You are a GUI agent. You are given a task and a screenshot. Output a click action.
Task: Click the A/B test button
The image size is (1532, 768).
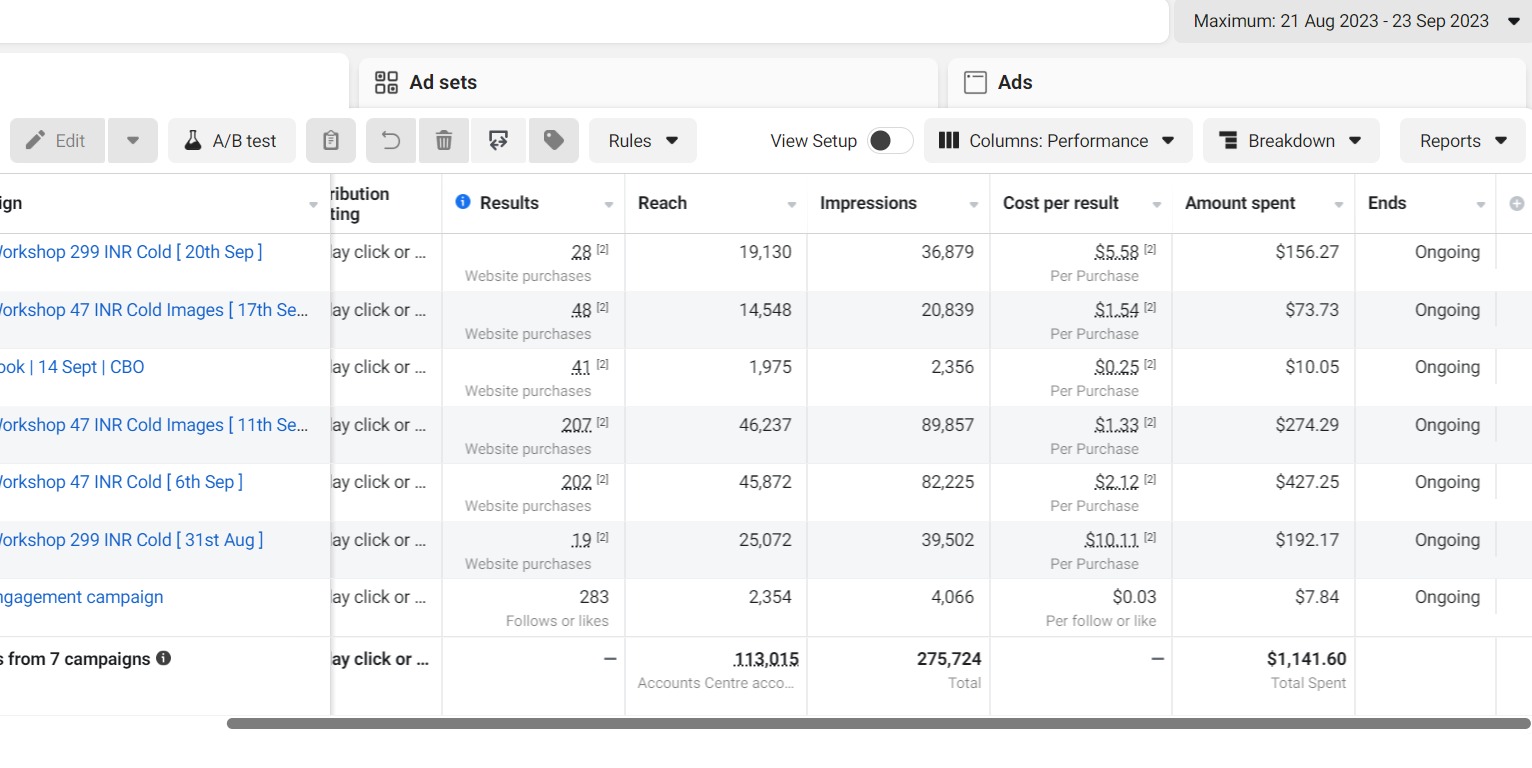(232, 141)
